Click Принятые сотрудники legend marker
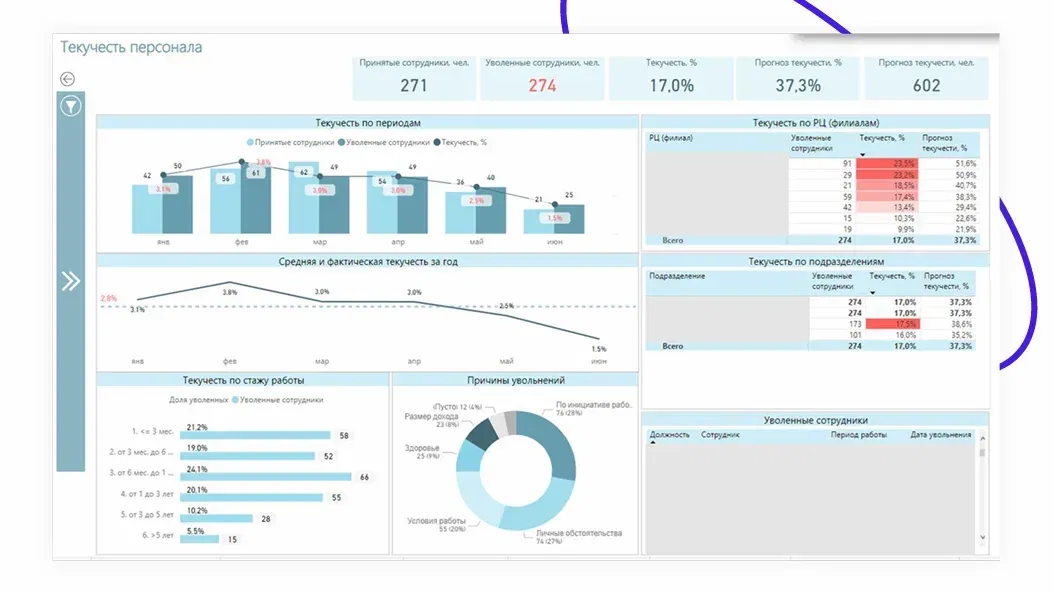1053x593 pixels. [x=249, y=143]
